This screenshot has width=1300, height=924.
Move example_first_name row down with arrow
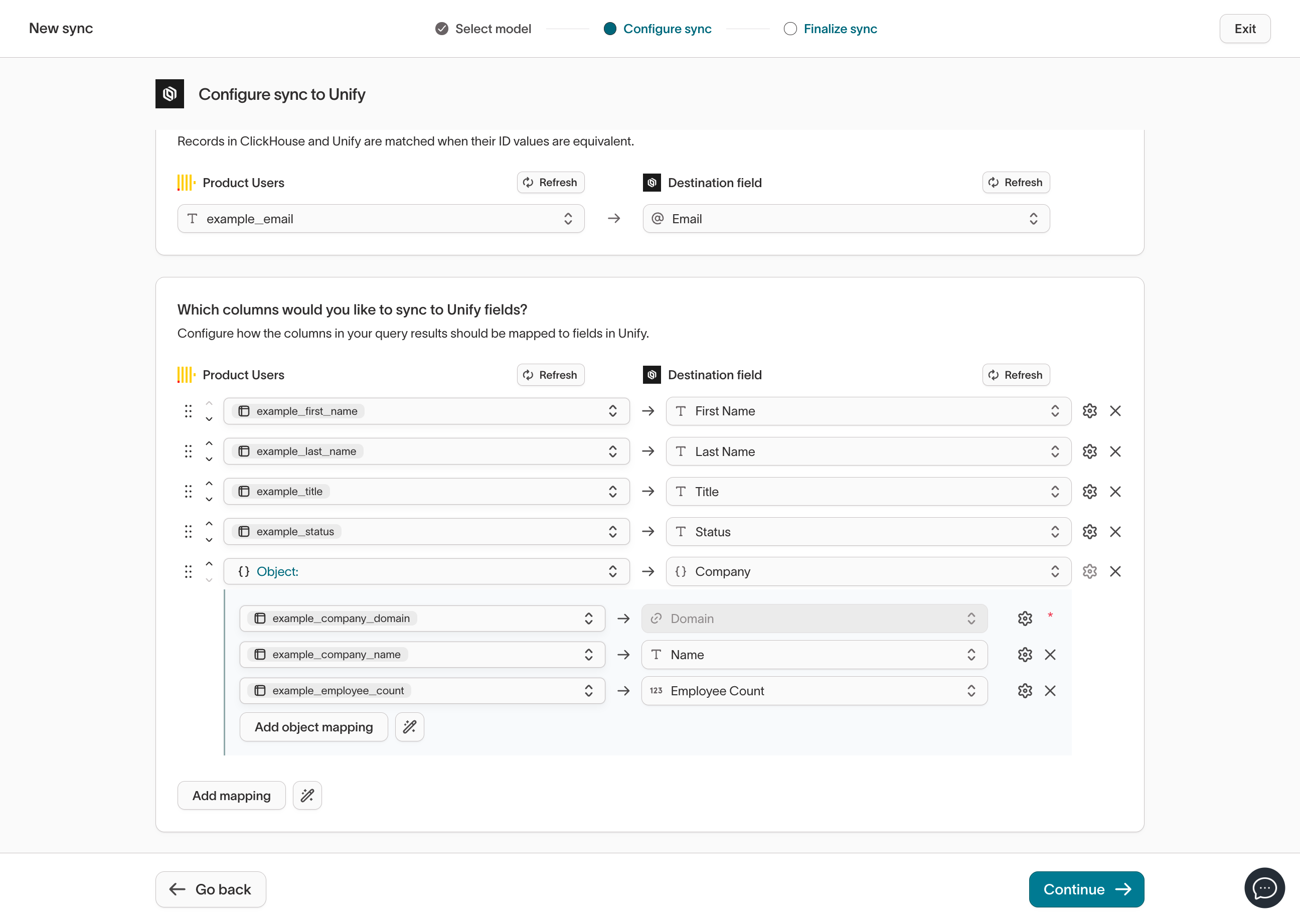pyautogui.click(x=209, y=419)
